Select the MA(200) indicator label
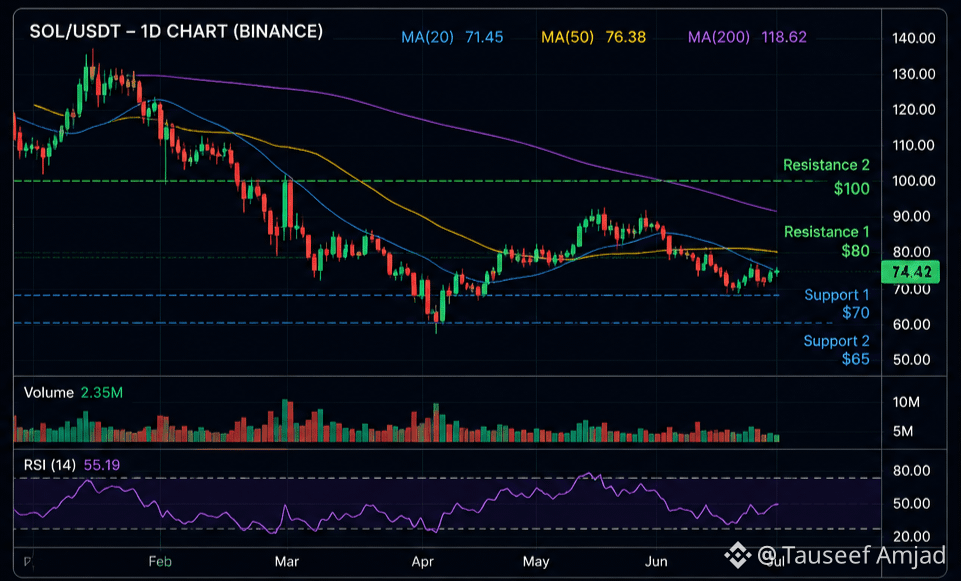The height and width of the screenshot is (581, 961). point(719,37)
